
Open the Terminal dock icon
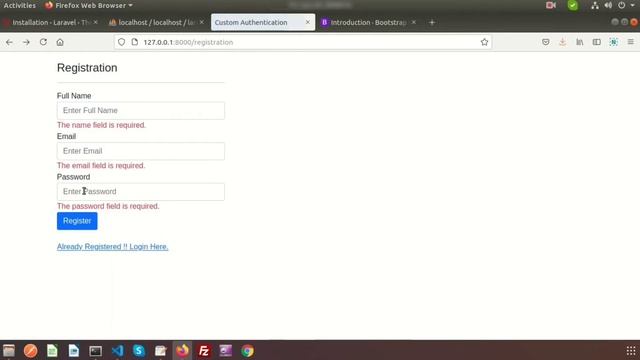(96, 351)
